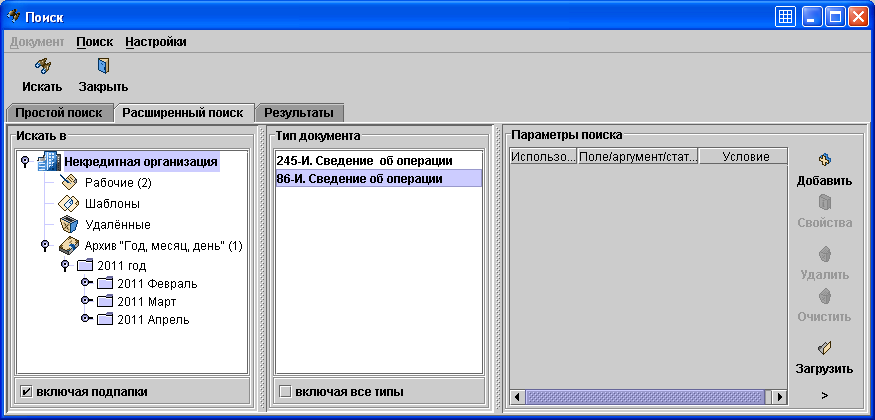Click the Закрыть button label
This screenshot has height=420, width=875.
click(103, 87)
